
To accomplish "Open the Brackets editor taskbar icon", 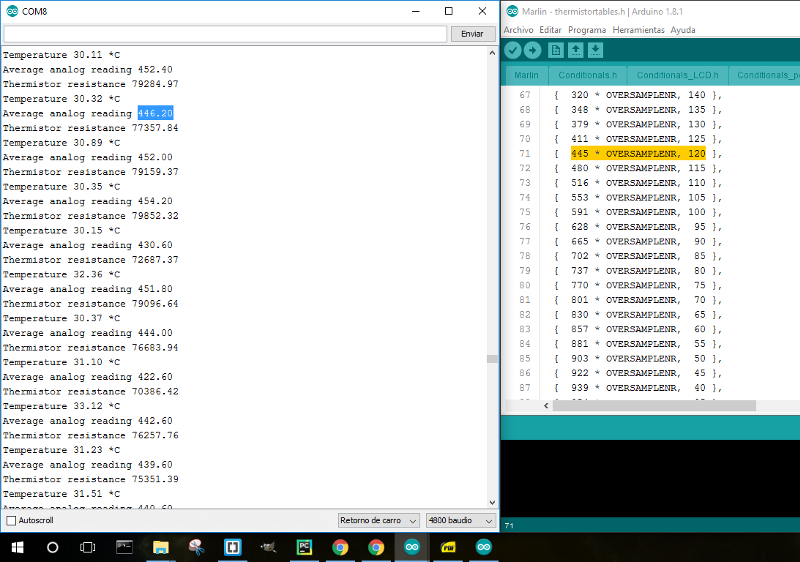I will point(232,547).
